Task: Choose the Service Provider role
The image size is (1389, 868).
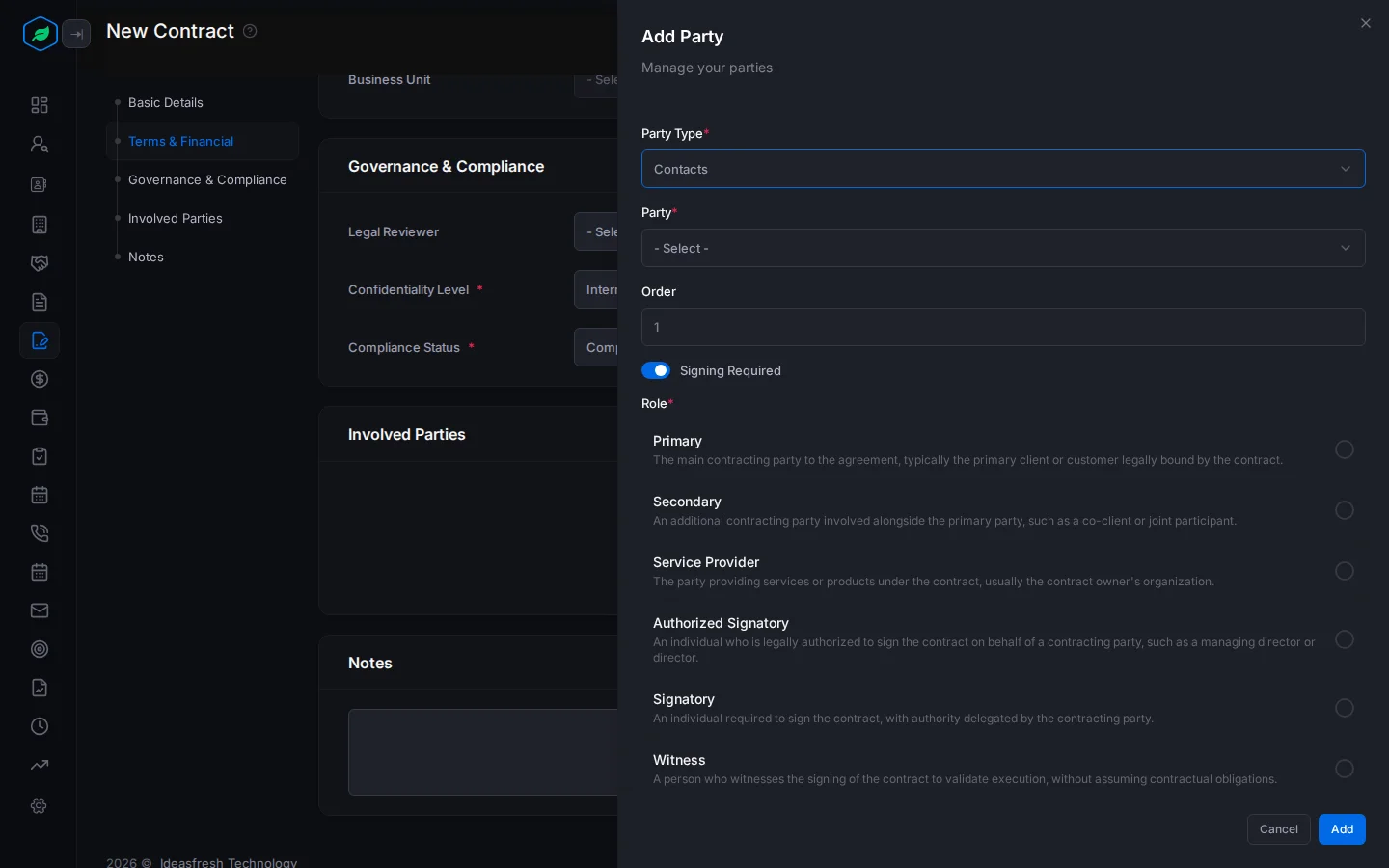Action: pyautogui.click(x=1345, y=571)
